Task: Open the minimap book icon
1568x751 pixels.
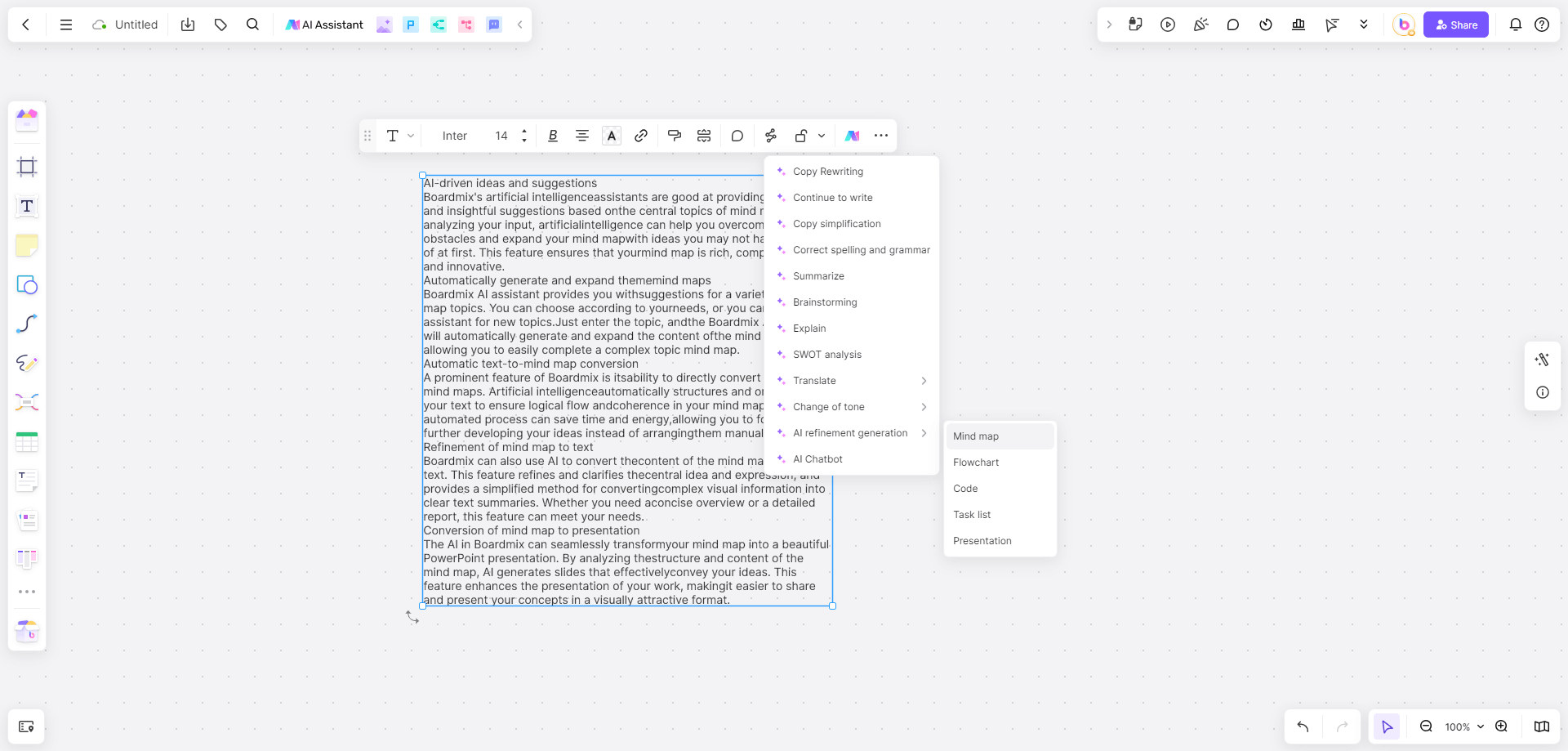Action: (x=1542, y=726)
